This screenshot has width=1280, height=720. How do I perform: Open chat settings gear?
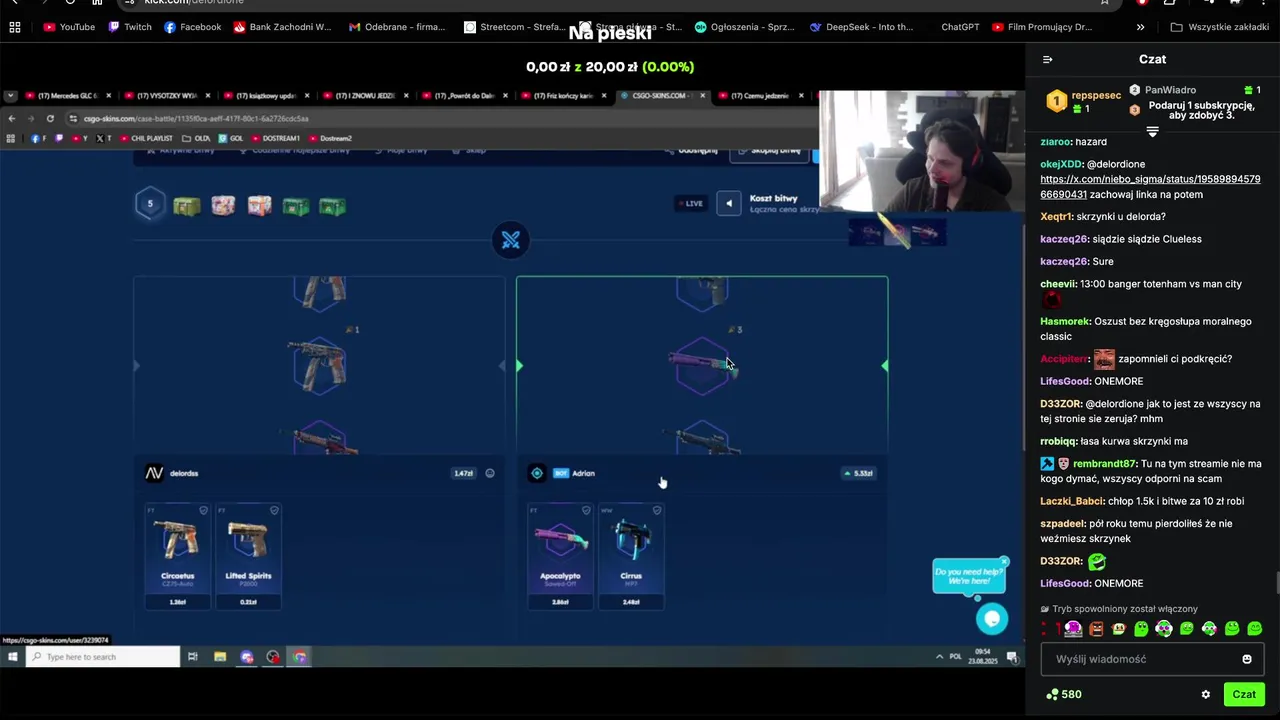(1205, 694)
